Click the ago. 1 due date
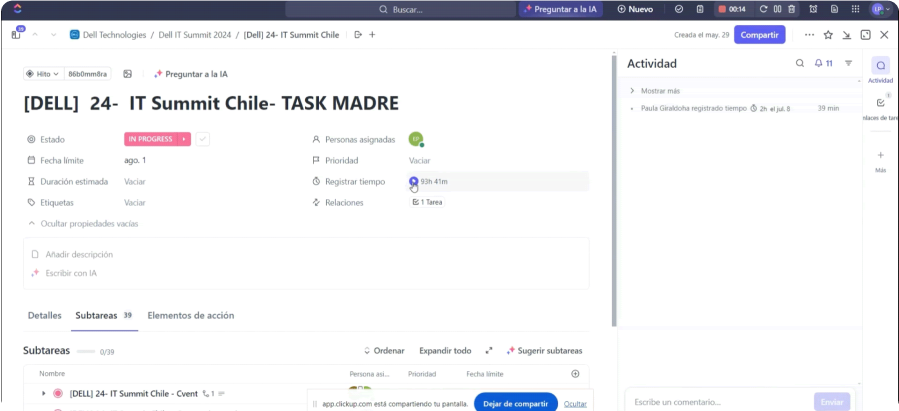The height and width of the screenshot is (411, 899). tap(135, 161)
